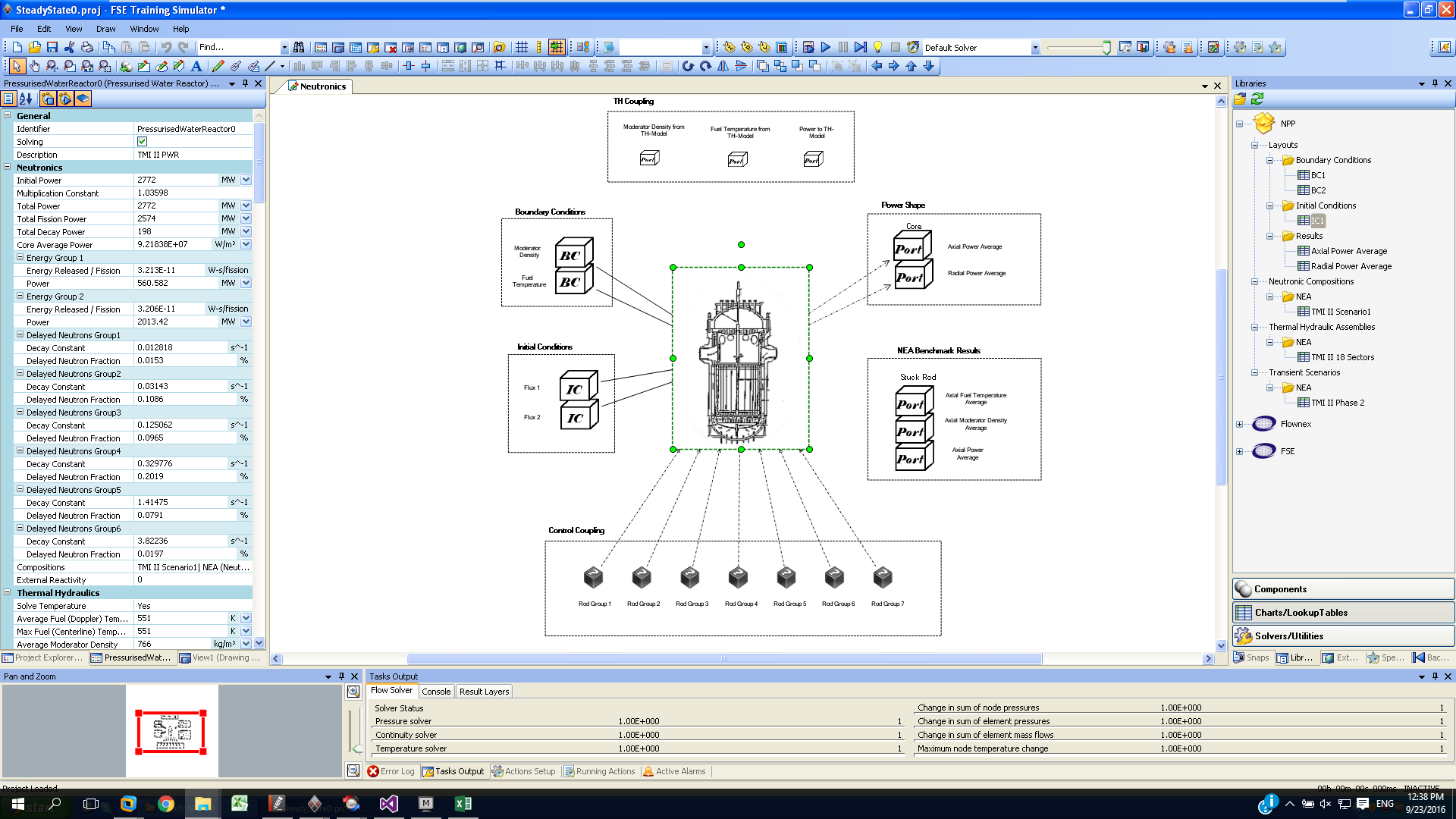
Task: Click the Run solver play button
Action: pos(826,47)
